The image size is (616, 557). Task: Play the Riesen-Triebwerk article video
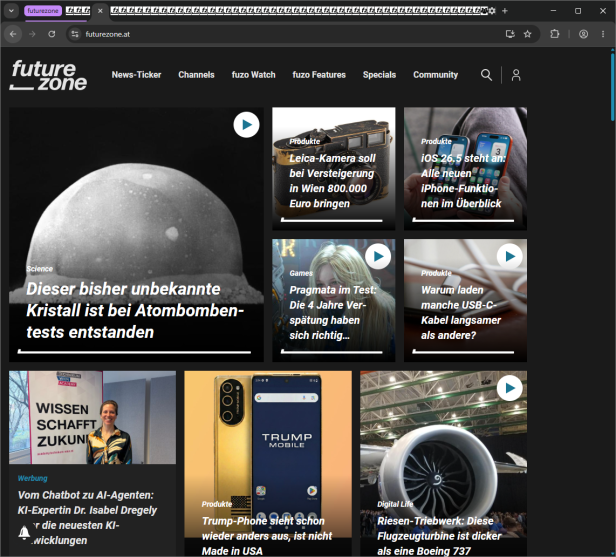pos(510,388)
